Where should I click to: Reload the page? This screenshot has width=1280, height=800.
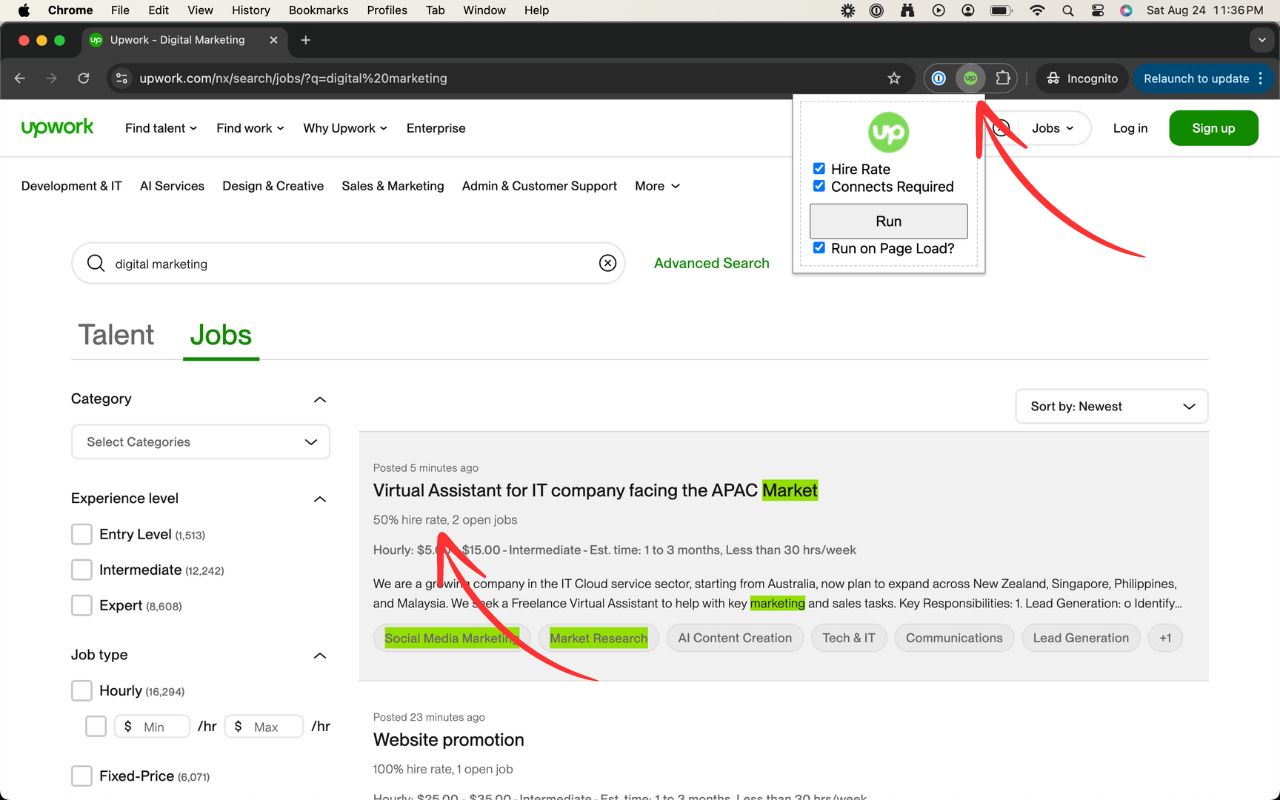(84, 78)
